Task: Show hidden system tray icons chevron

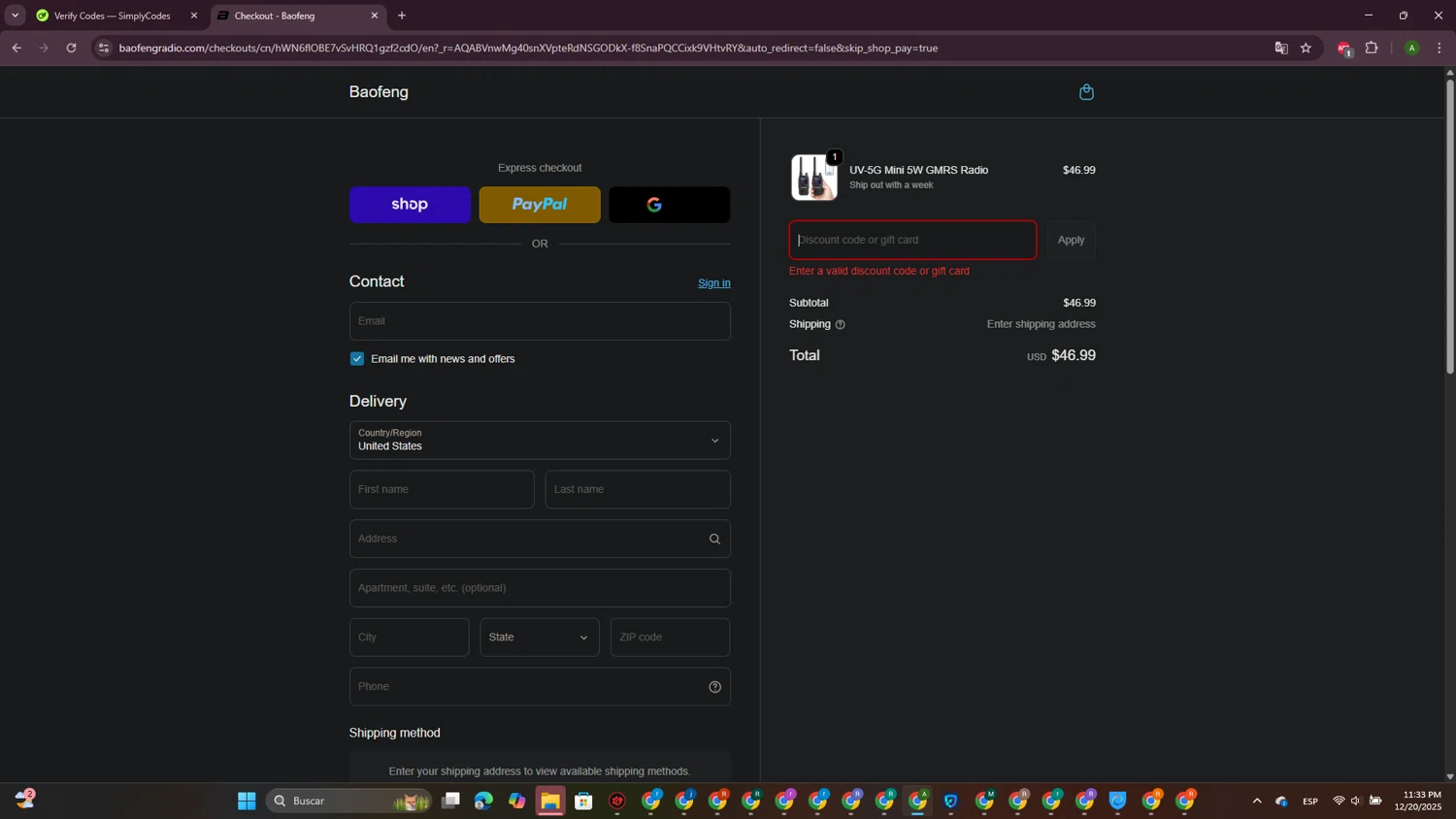Action: pos(1257,801)
